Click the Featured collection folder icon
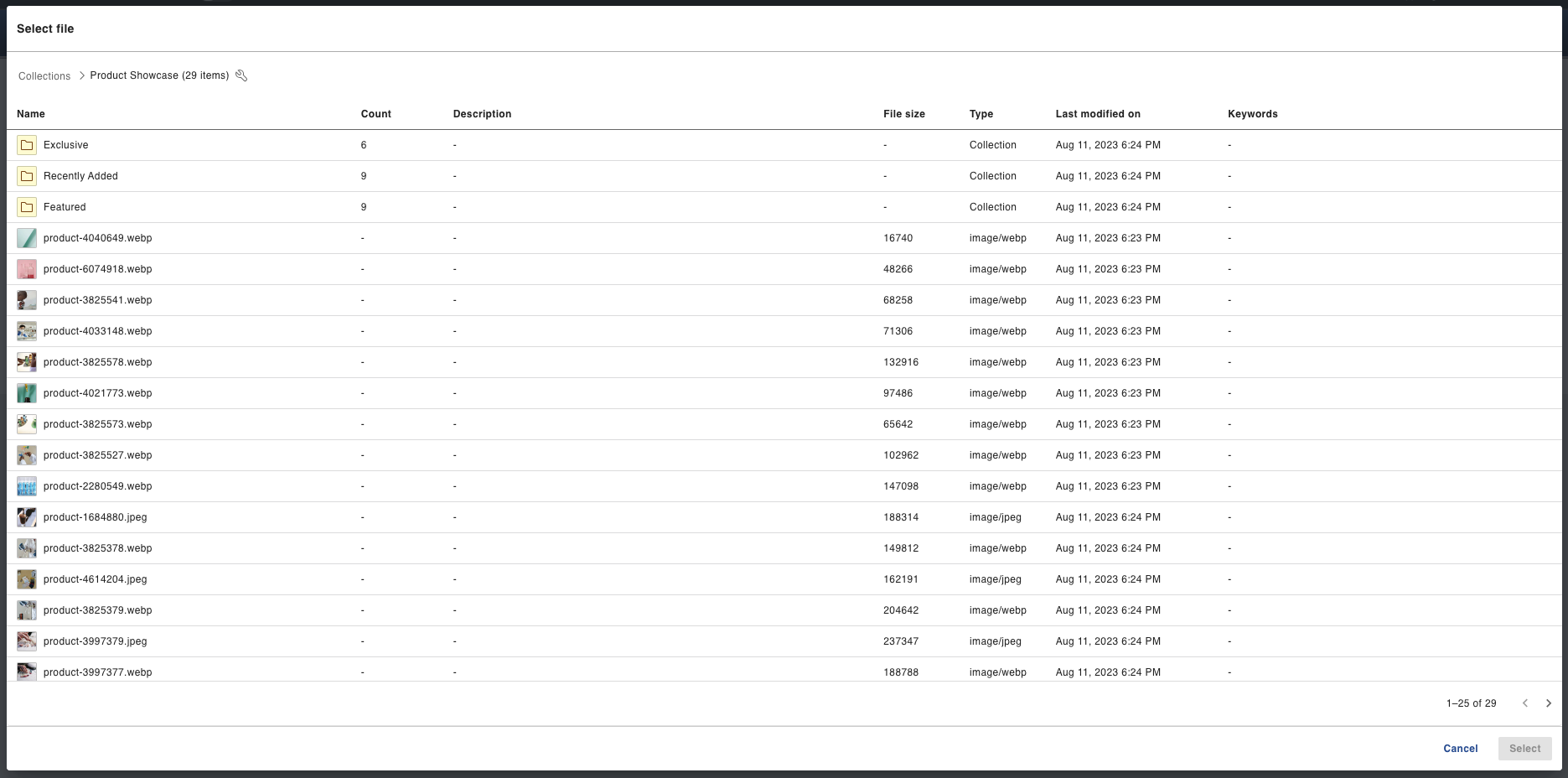The width and height of the screenshot is (1568, 778). click(x=27, y=207)
